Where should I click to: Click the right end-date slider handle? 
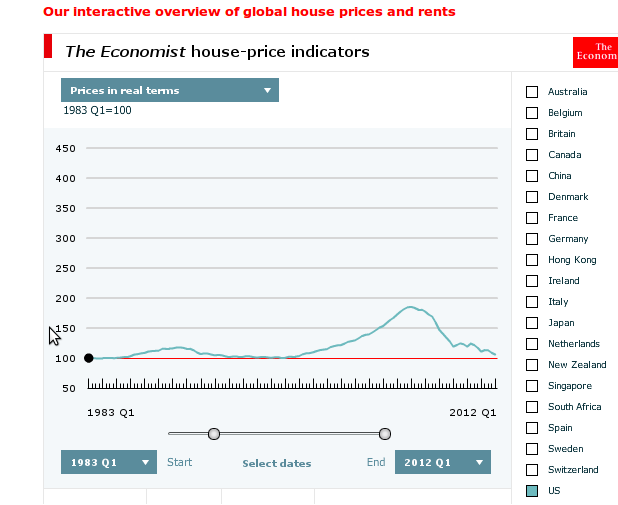385,433
